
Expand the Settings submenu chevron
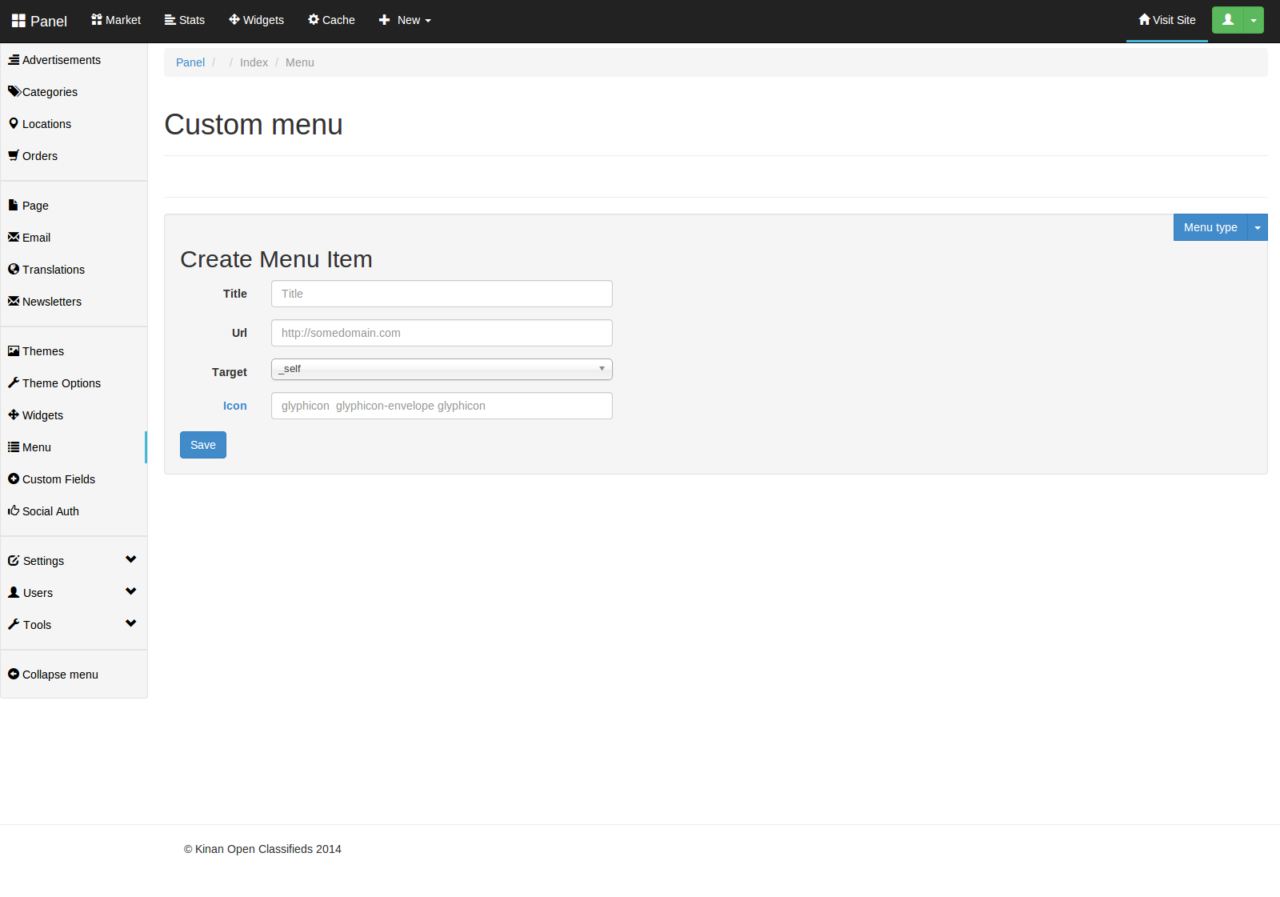coord(131,560)
